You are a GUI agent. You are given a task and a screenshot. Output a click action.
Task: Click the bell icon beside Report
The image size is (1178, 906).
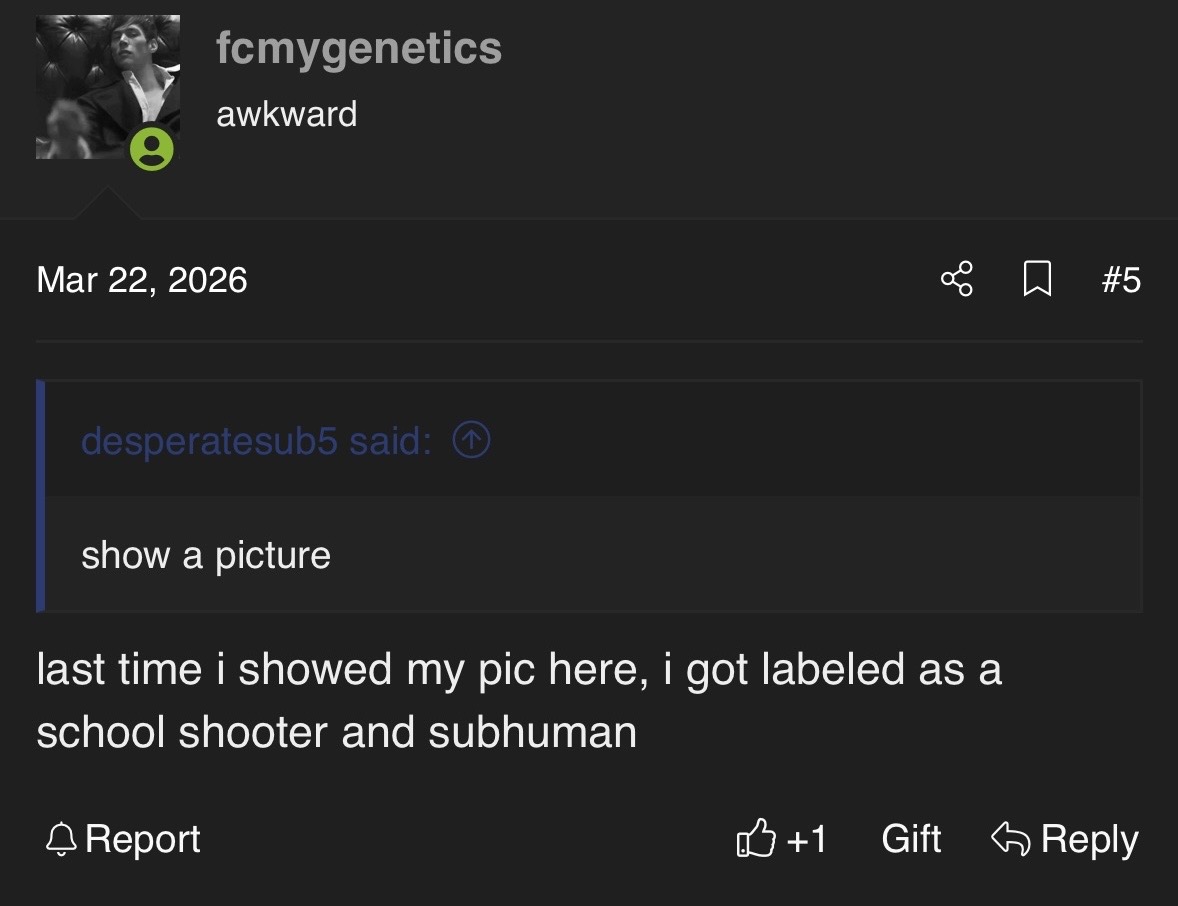click(x=62, y=838)
